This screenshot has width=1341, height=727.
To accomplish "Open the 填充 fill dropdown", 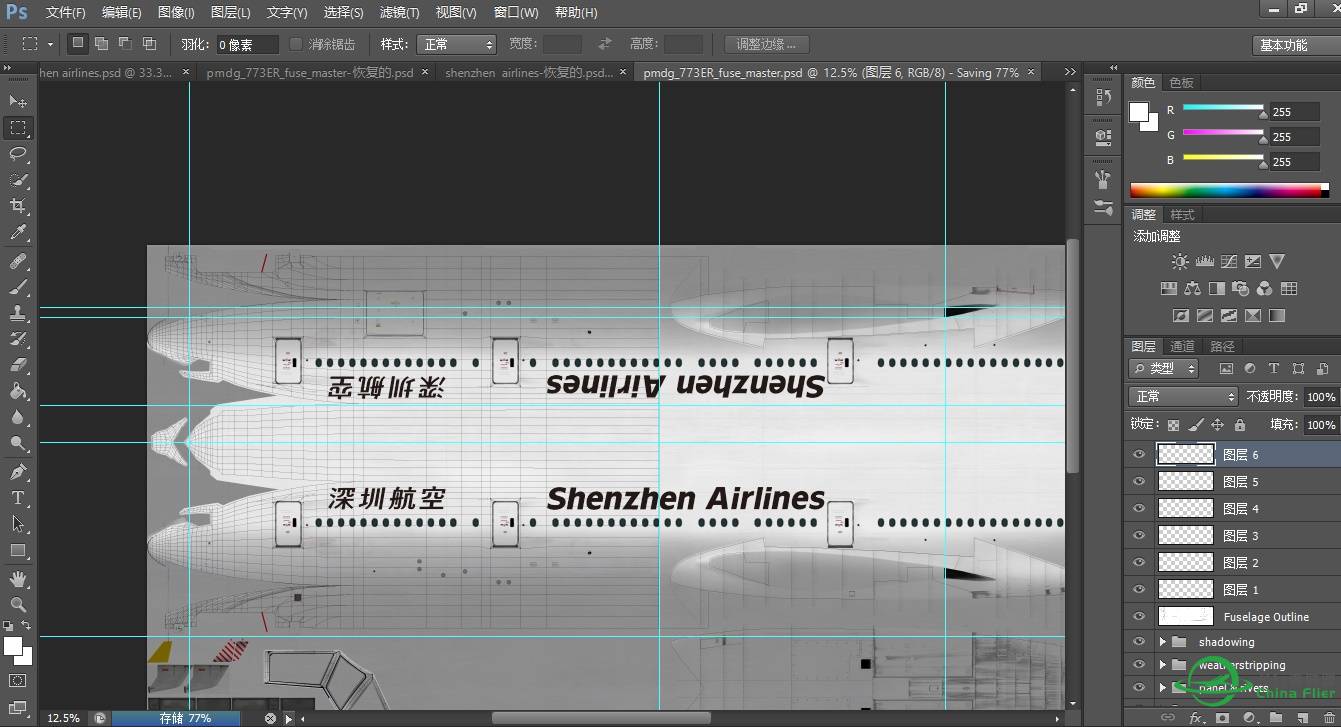I will click(x=1321, y=425).
